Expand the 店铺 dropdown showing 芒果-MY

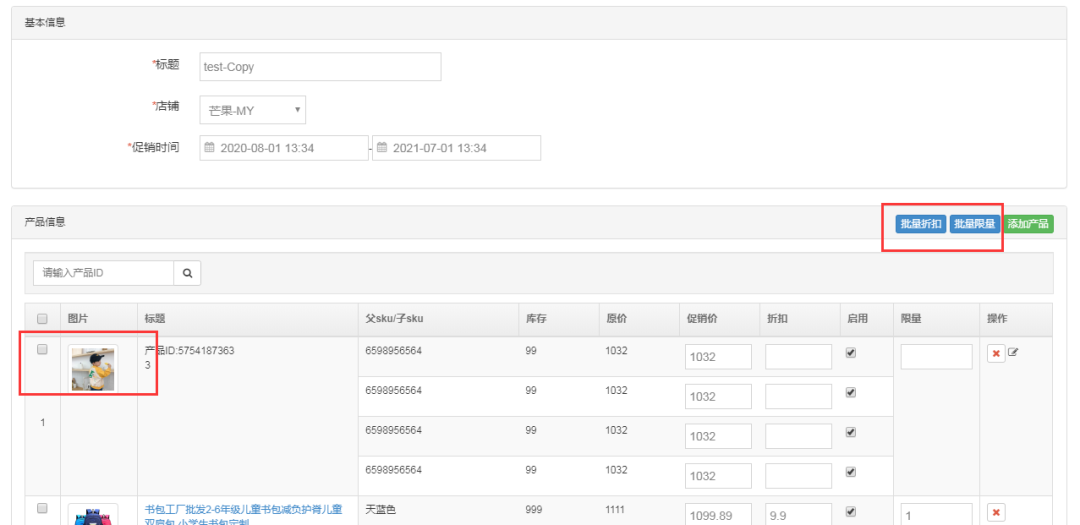252,110
